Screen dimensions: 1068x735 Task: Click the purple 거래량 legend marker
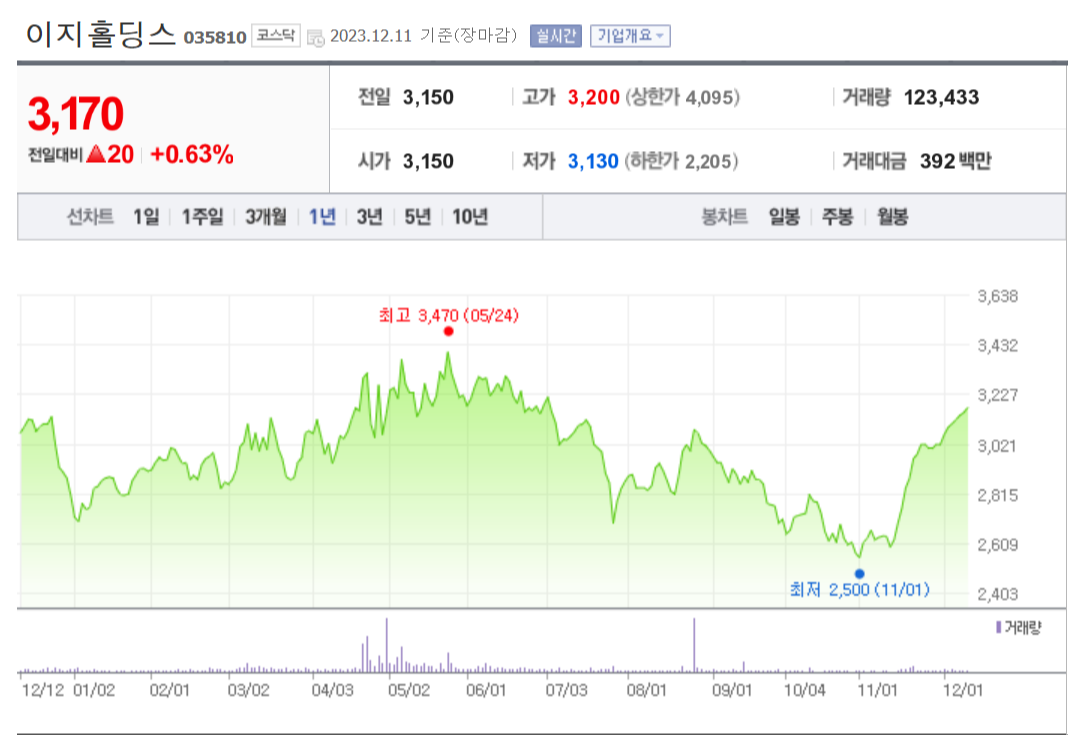click(x=999, y=627)
